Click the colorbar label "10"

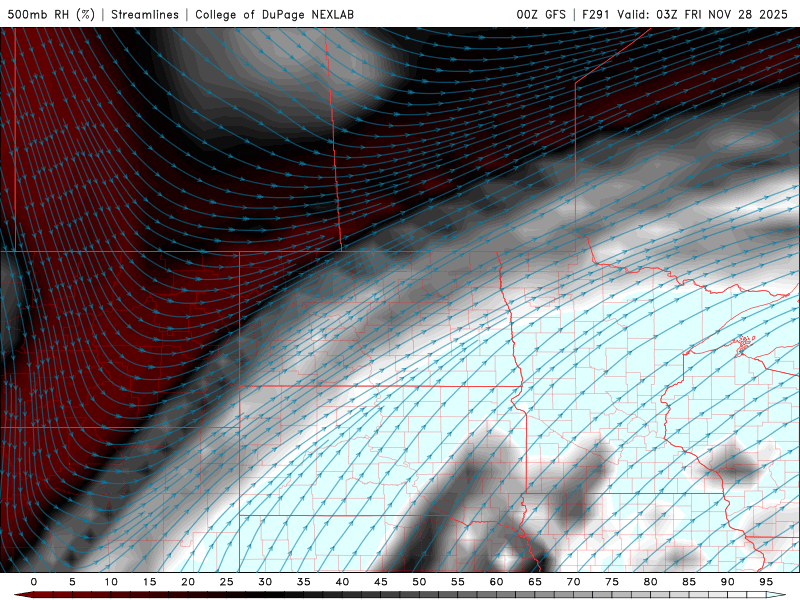coord(111,582)
